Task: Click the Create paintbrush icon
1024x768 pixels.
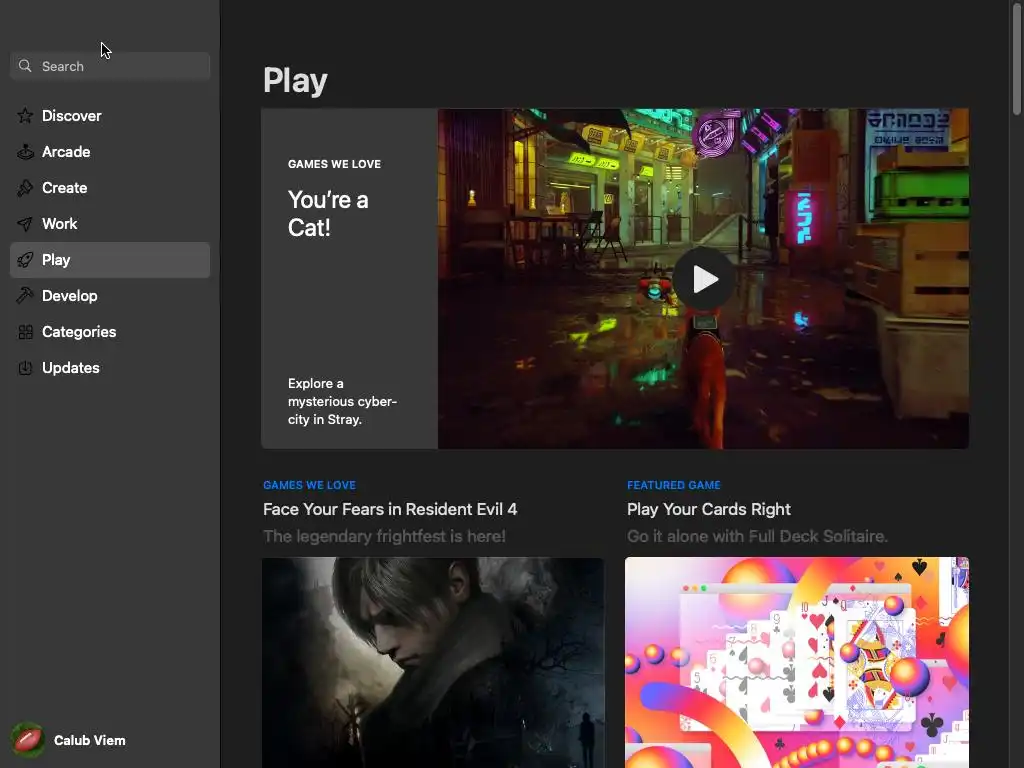Action: point(25,188)
